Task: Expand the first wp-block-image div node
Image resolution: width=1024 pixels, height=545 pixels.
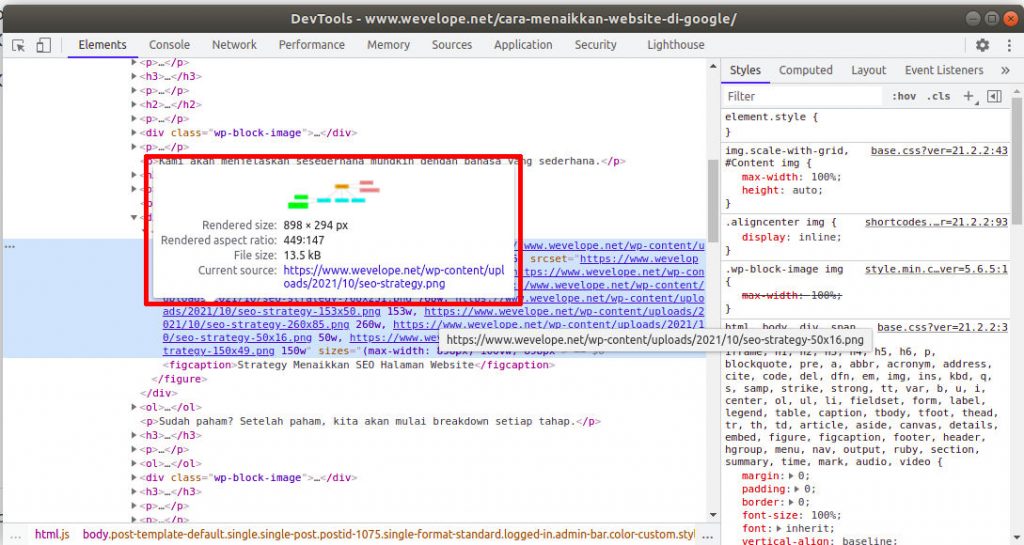Action: tap(135, 132)
